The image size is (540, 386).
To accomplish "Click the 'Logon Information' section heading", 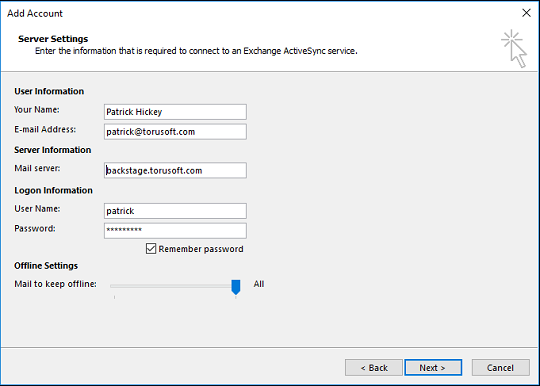I will [x=53, y=190].
